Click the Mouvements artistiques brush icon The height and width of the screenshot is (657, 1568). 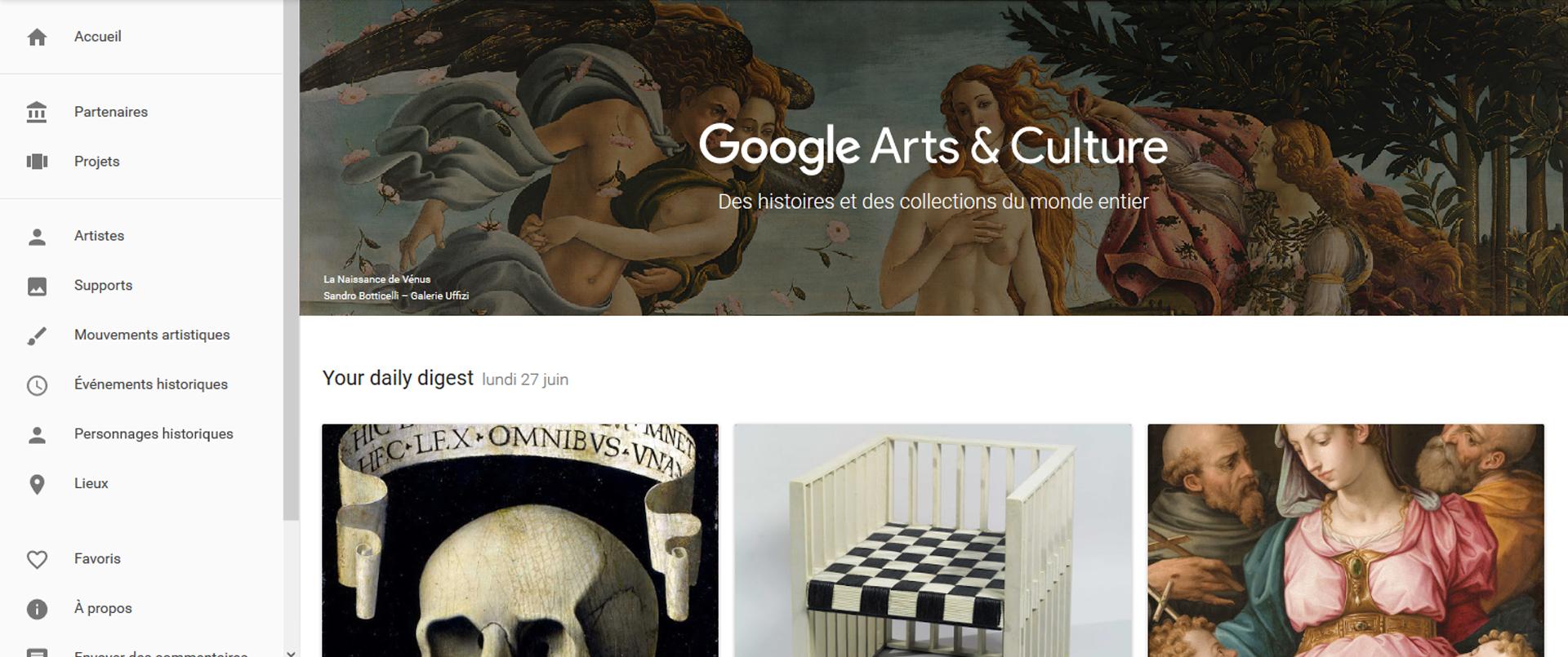[37, 335]
